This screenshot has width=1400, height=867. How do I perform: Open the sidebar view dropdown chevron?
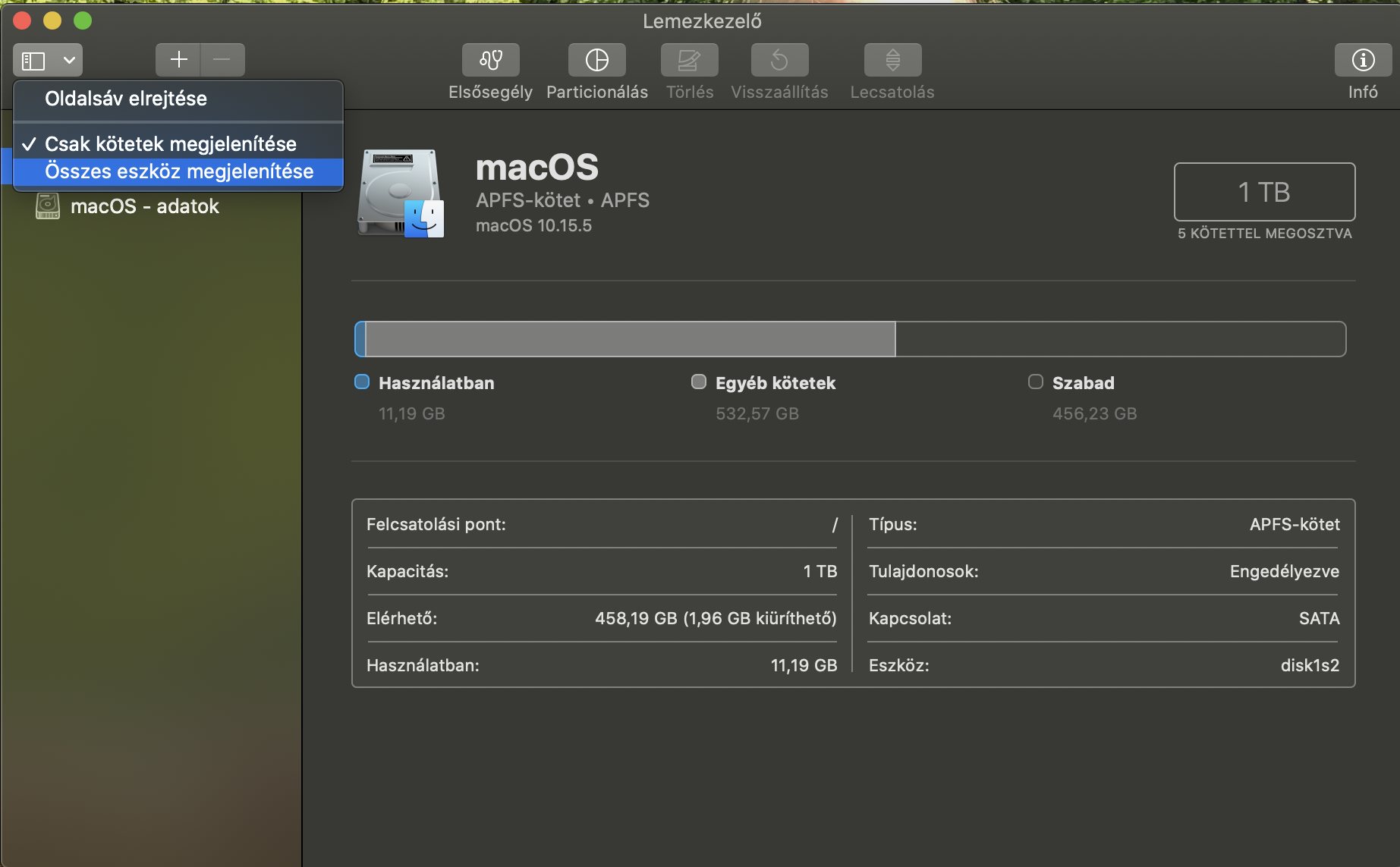pos(69,60)
